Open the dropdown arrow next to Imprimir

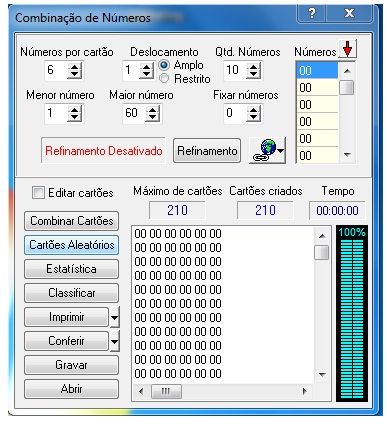(x=115, y=317)
